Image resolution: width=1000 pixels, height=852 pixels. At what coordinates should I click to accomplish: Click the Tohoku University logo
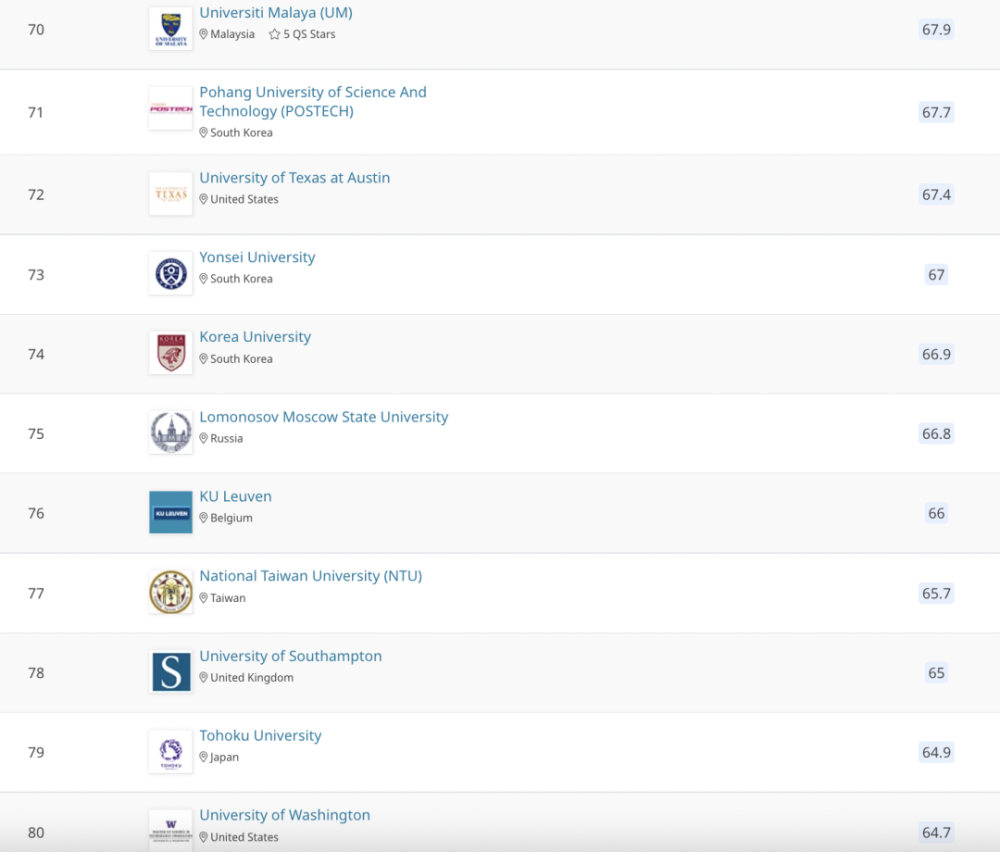point(171,752)
